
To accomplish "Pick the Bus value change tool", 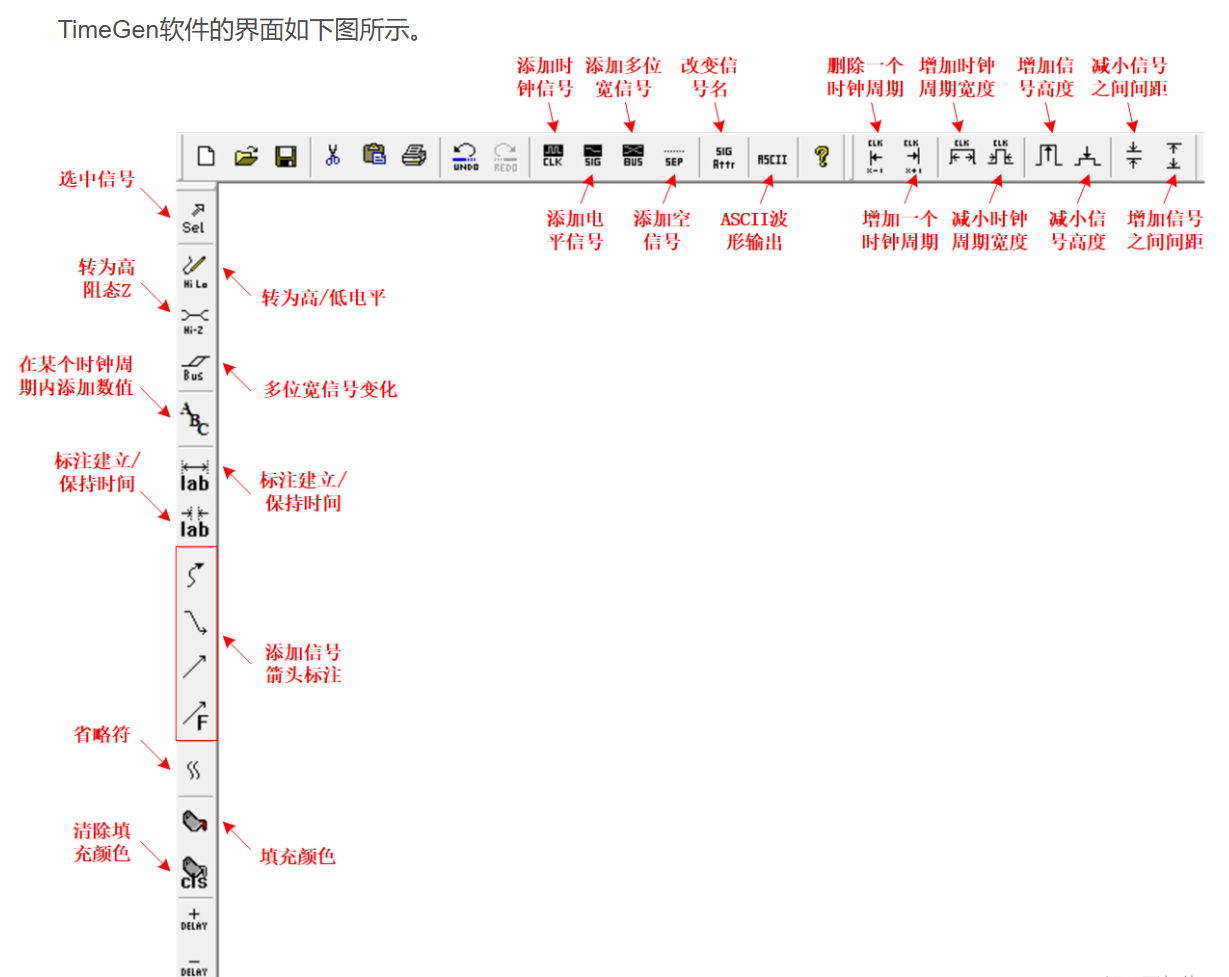I will click(x=195, y=368).
